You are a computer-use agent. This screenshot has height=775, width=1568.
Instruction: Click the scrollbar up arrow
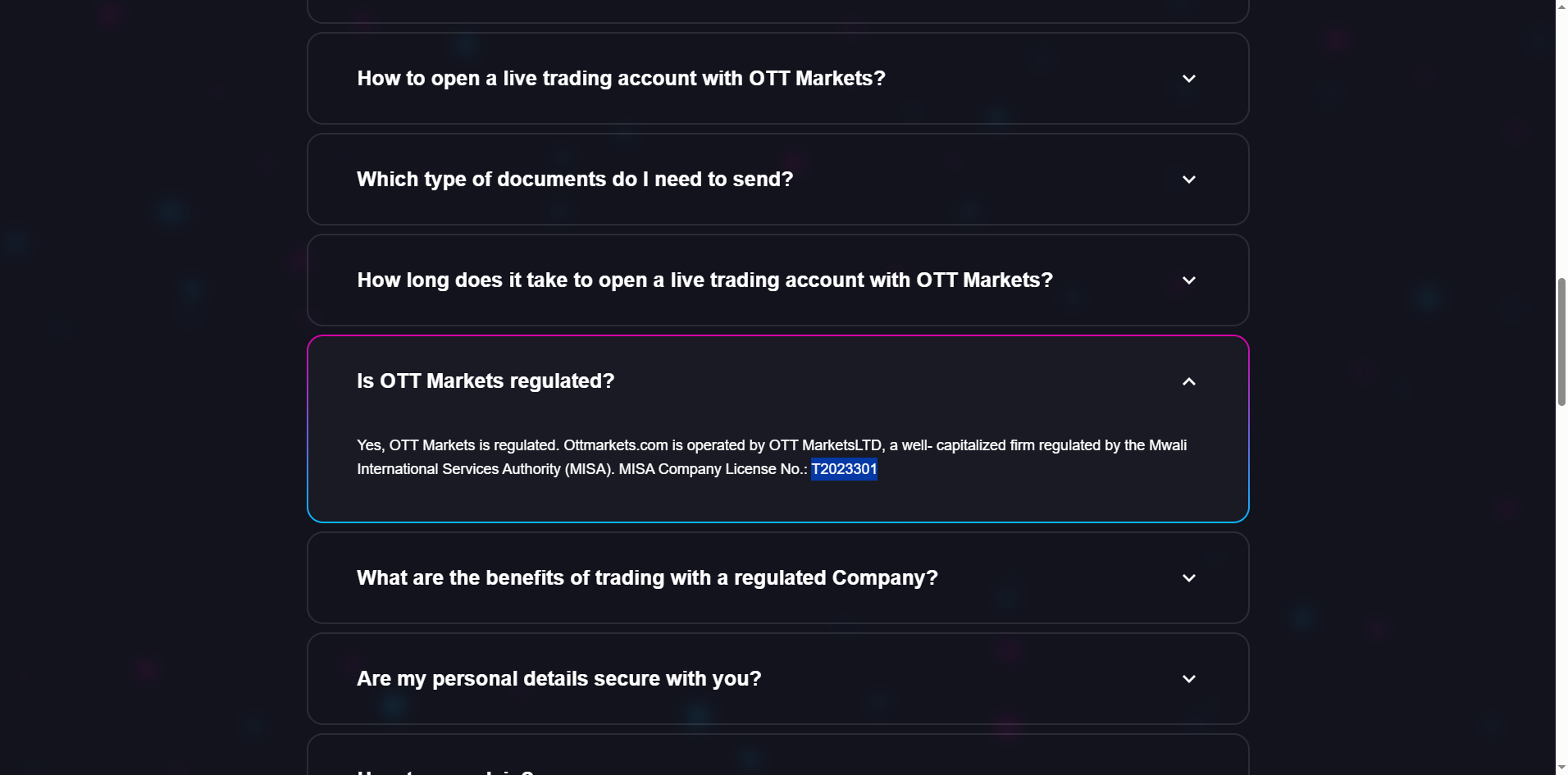pyautogui.click(x=1561, y=7)
